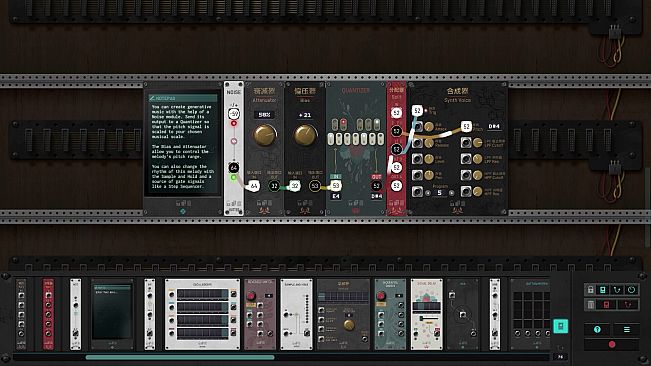Screen dimensions: 651x366
Task: Click the Synth Voice Pitch jack
Action: (466, 126)
